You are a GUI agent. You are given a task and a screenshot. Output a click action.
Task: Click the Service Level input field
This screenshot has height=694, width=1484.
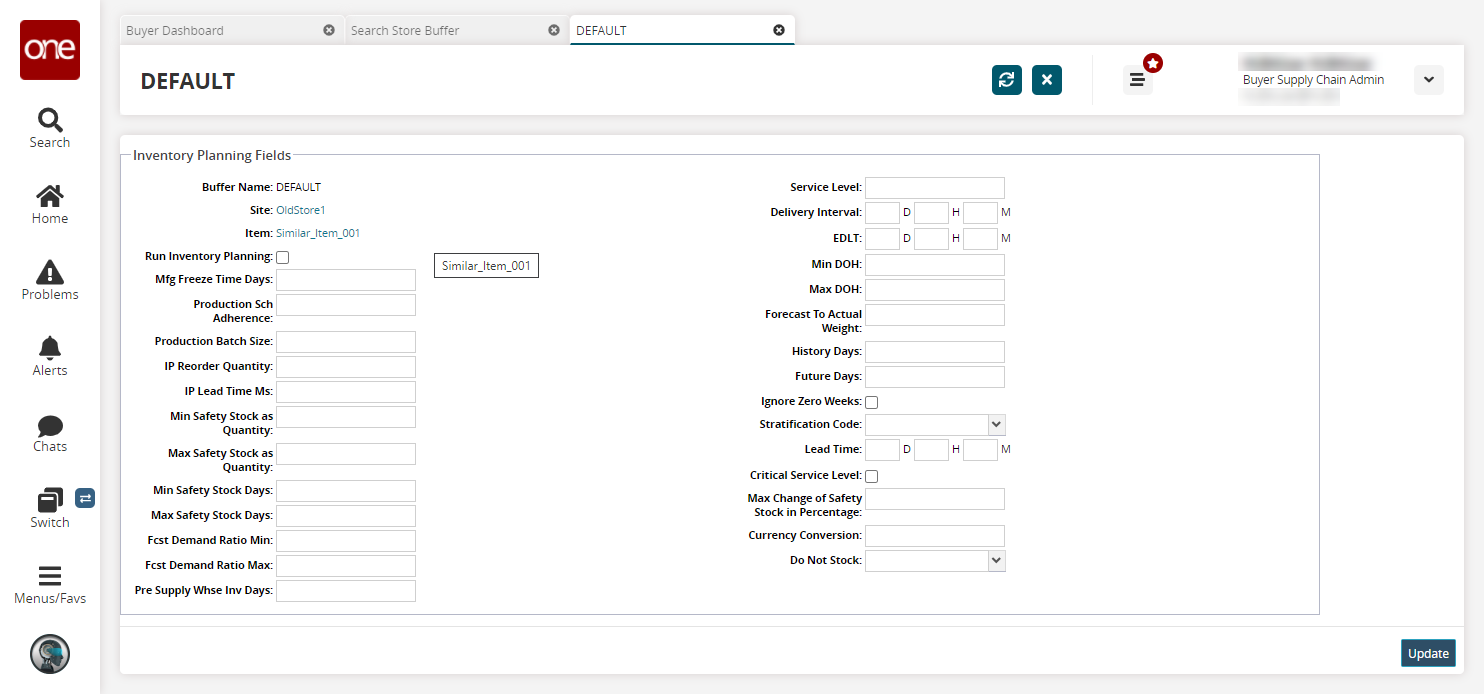(934, 188)
